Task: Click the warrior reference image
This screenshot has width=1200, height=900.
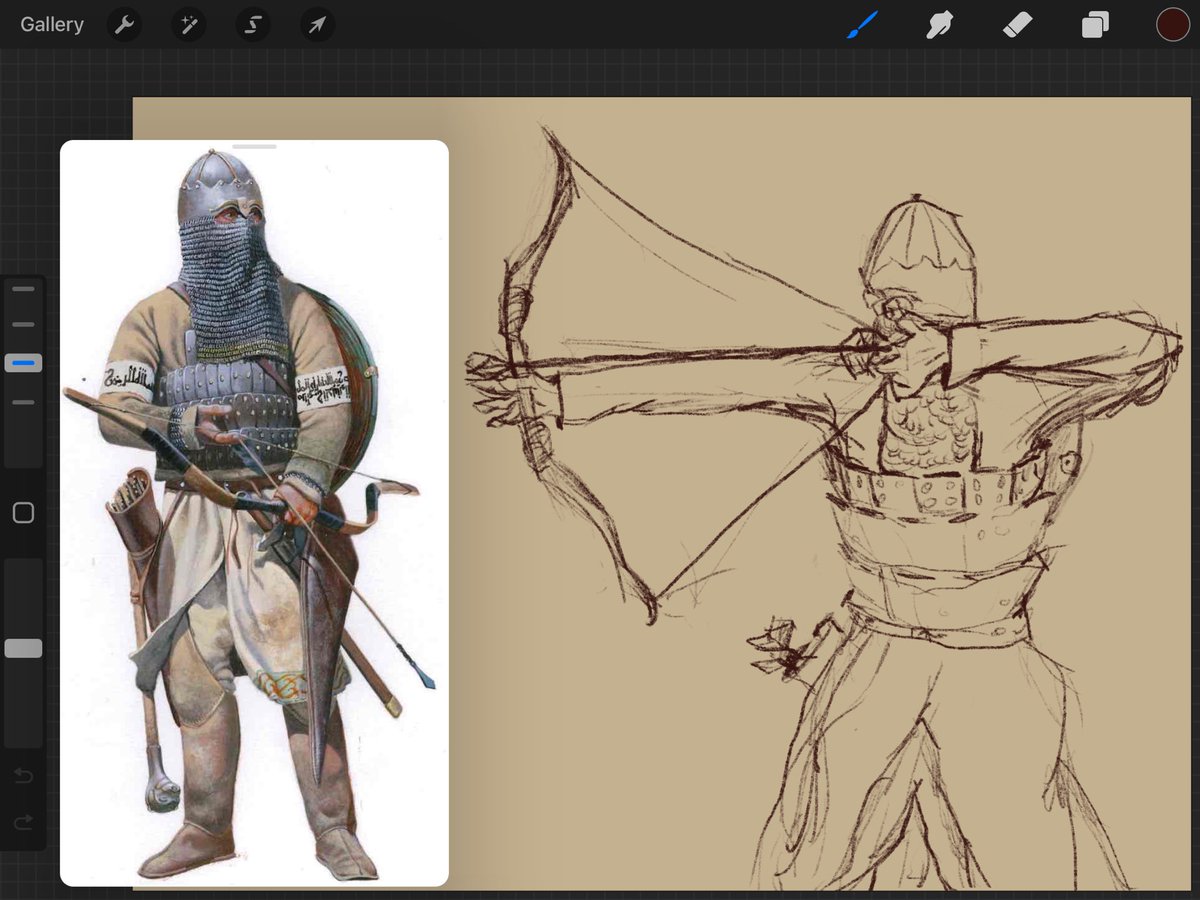Action: [x=254, y=513]
